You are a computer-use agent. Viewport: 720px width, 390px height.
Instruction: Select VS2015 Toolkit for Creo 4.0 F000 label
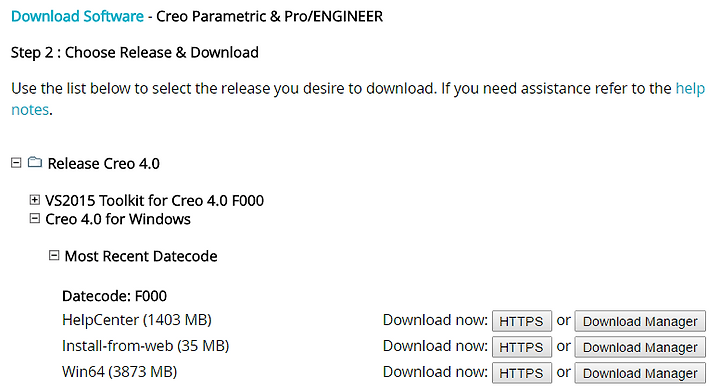point(154,201)
